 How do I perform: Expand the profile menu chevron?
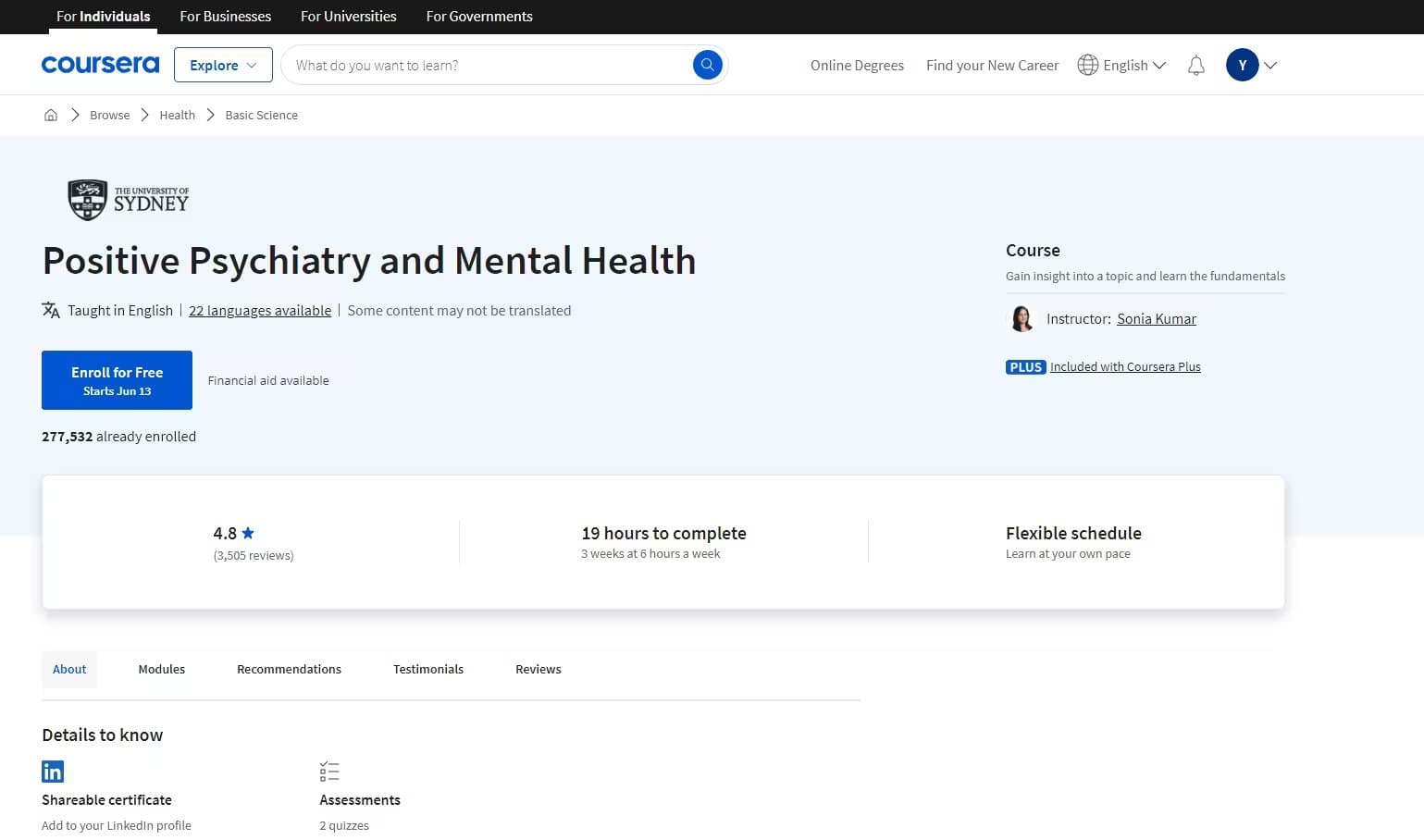1270,65
